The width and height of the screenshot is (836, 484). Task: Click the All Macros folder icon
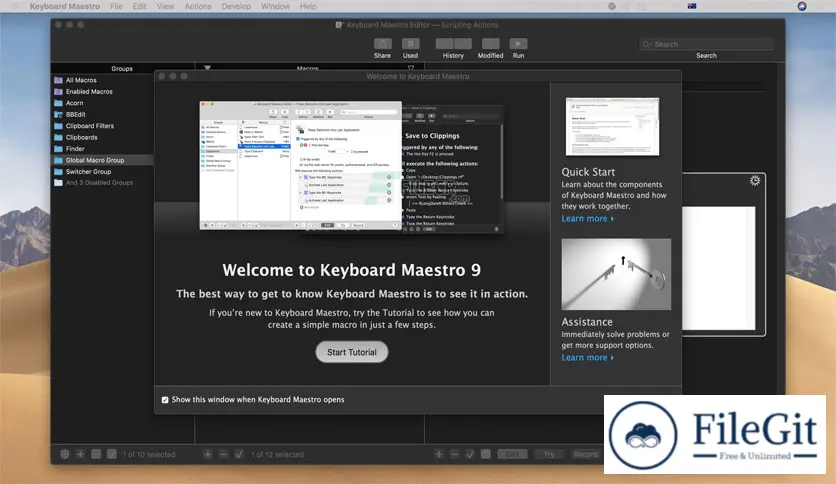point(58,80)
